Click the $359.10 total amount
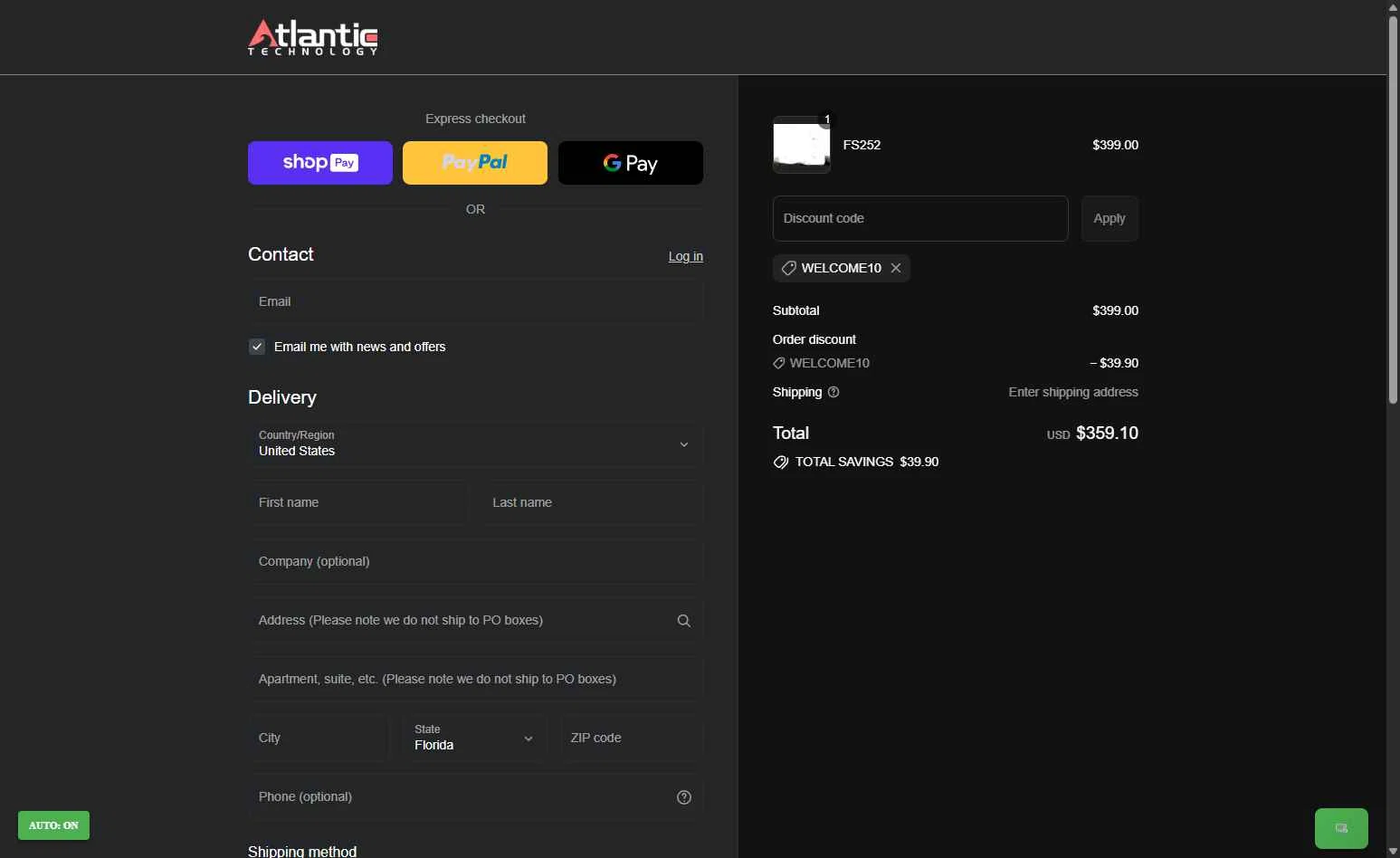1400x858 pixels. (1107, 433)
